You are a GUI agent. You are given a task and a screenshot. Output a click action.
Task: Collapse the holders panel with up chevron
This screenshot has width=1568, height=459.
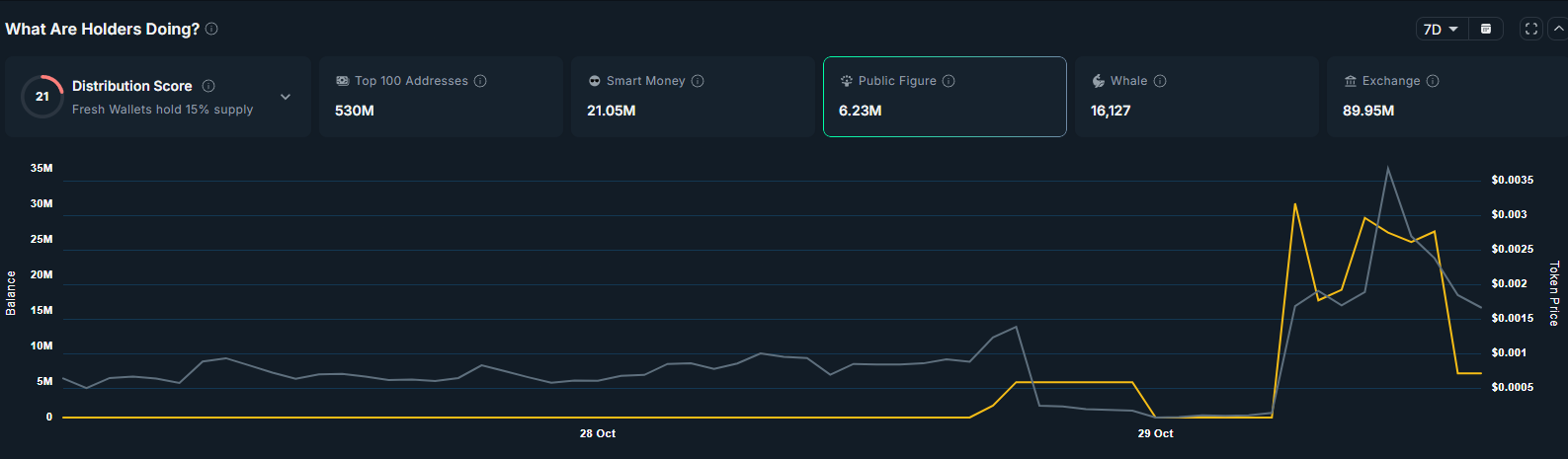[1559, 29]
